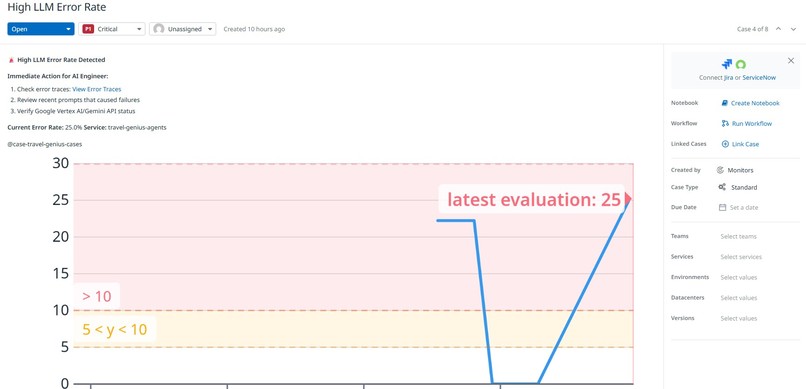Click the unassigned avatar icon
The height and width of the screenshot is (389, 806).
[x=159, y=29]
